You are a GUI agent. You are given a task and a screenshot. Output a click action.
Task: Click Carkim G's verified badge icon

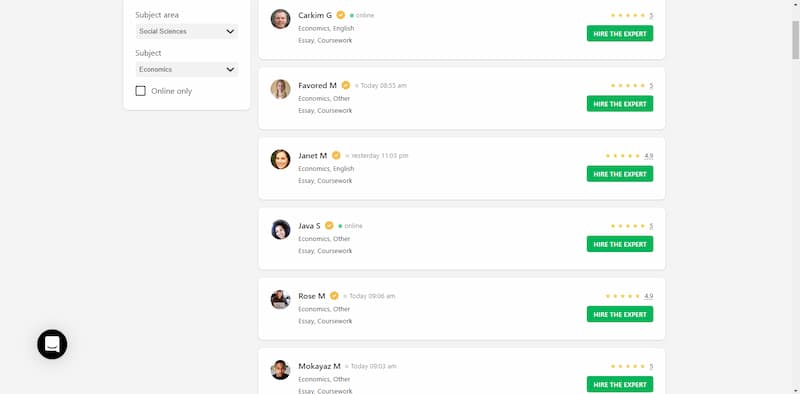(x=341, y=15)
